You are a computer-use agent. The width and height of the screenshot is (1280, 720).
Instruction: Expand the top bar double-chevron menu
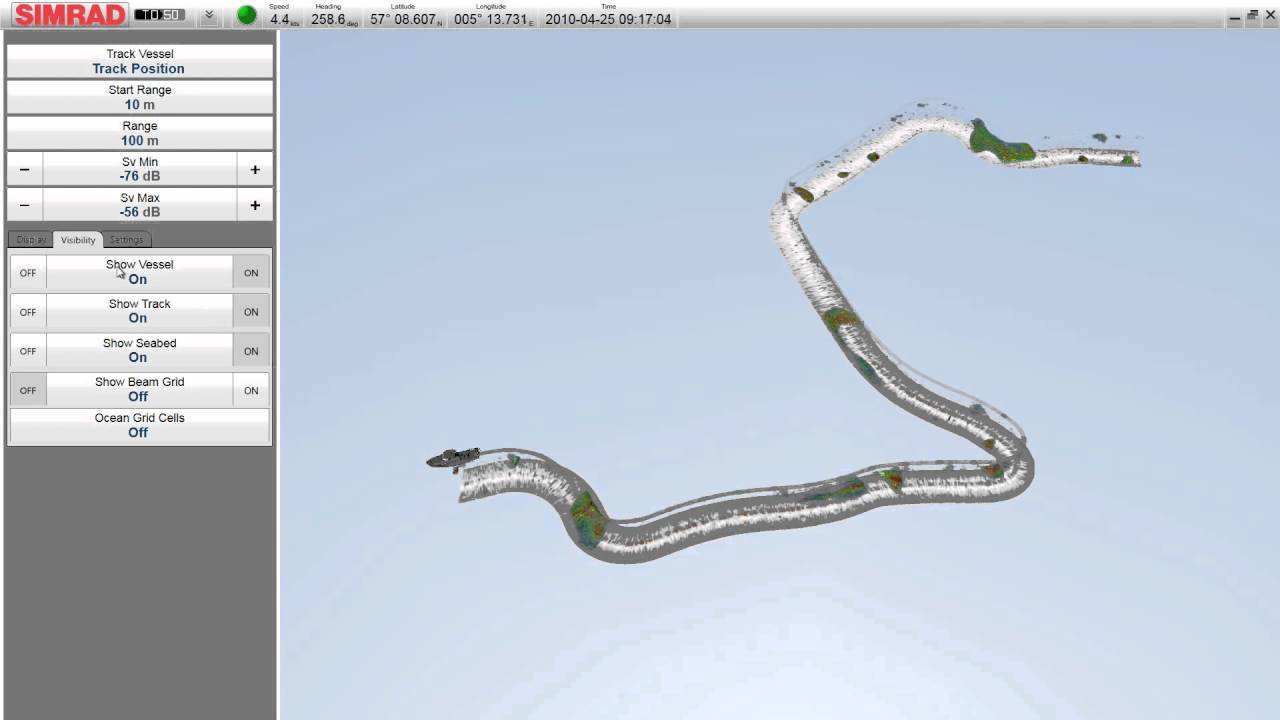[209, 15]
